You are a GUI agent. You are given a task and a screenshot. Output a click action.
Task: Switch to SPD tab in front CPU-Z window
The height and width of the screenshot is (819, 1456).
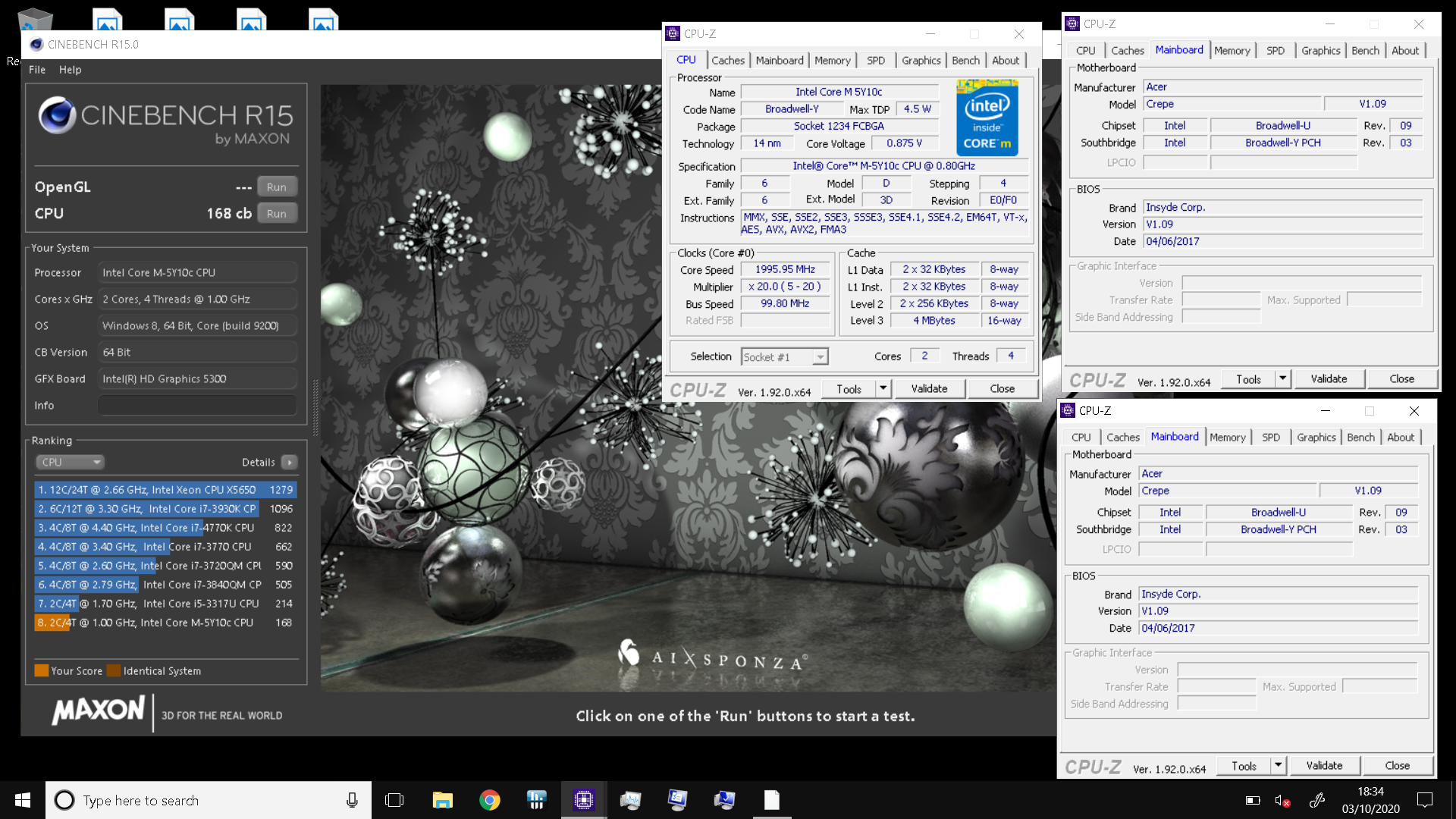pos(876,61)
